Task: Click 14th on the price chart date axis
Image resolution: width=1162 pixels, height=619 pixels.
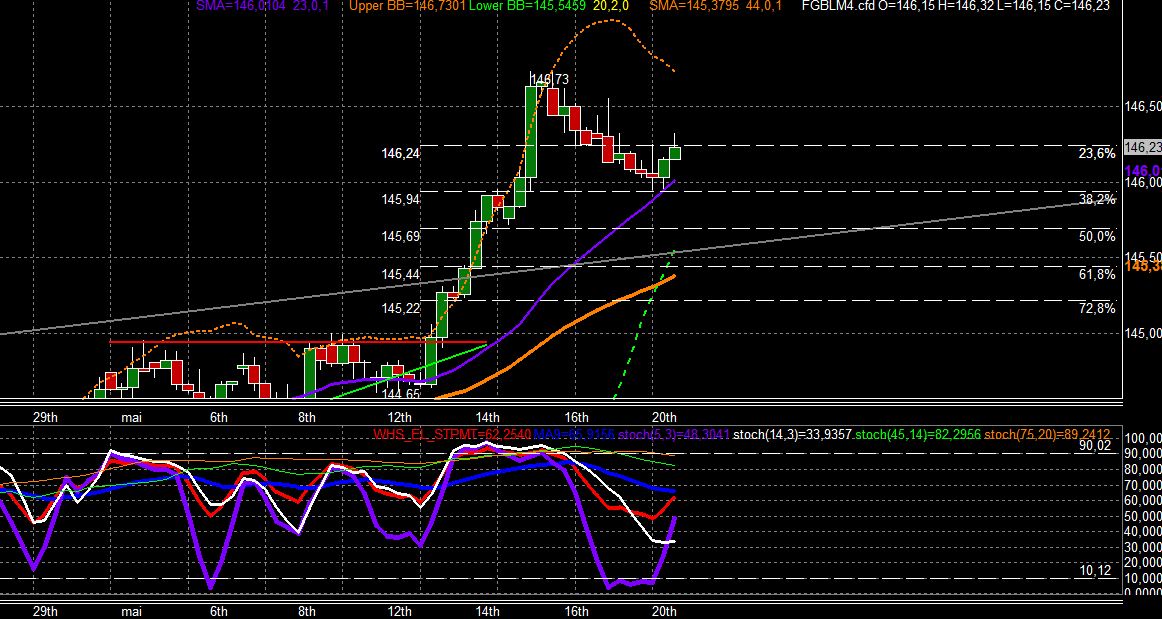Action: pos(487,417)
